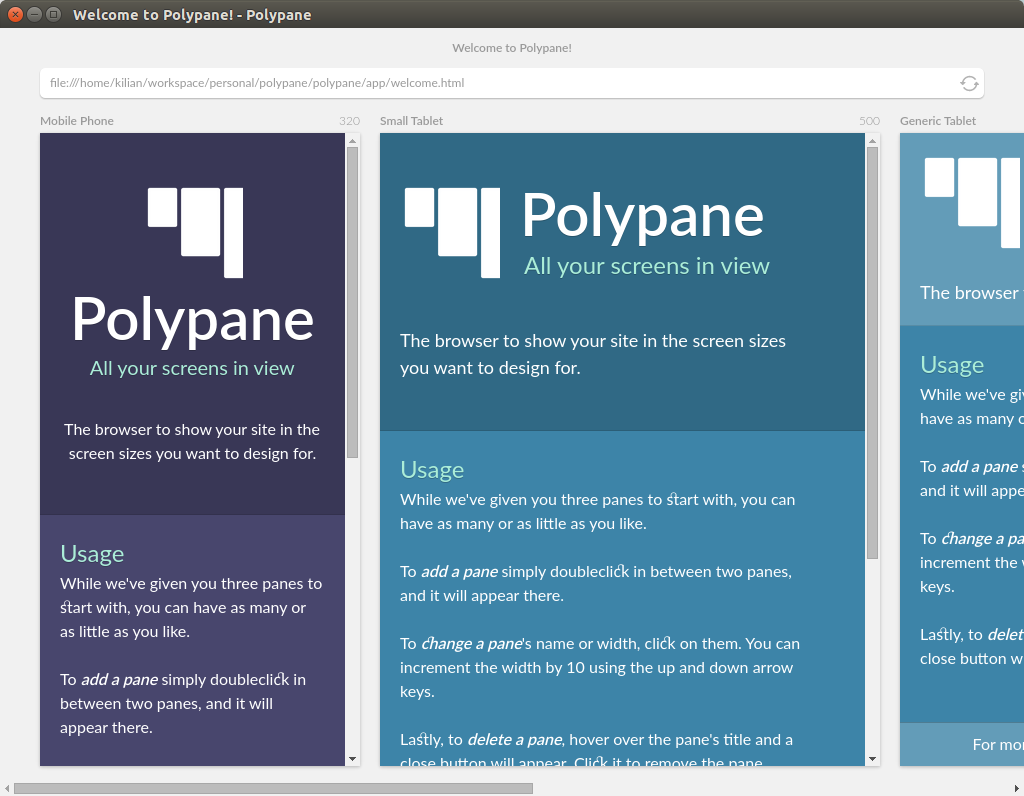Viewport: 1024px width, 796px height.
Task: Edit the "Small Tablet" pane name
Action: point(411,121)
